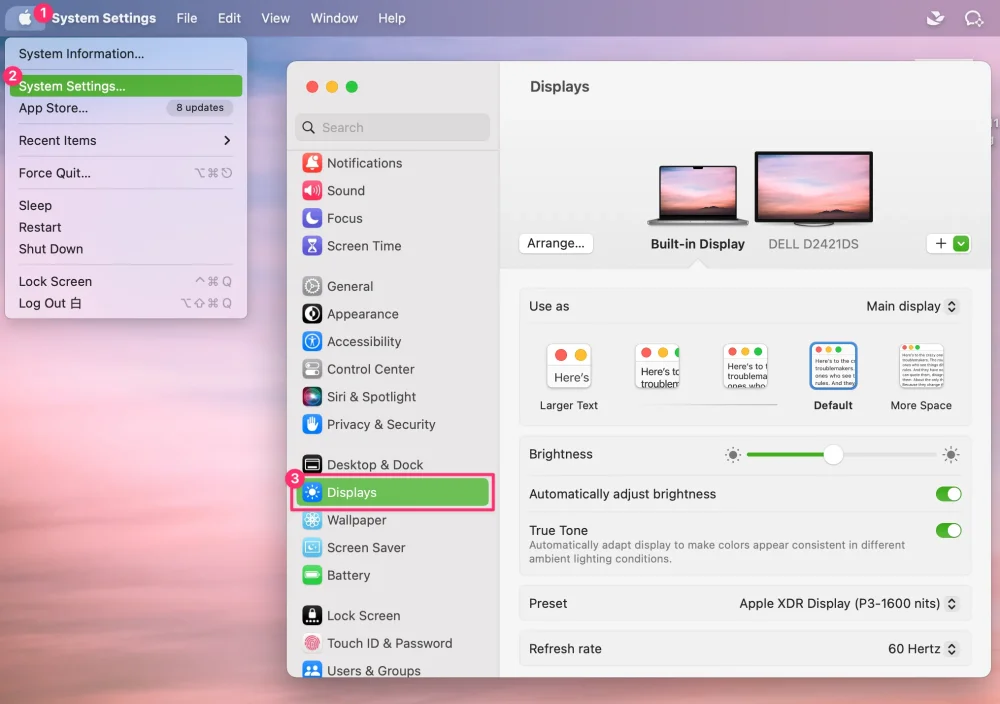This screenshot has height=704, width=1000.
Task: Open the Notifications bell icon
Action: tap(312, 163)
